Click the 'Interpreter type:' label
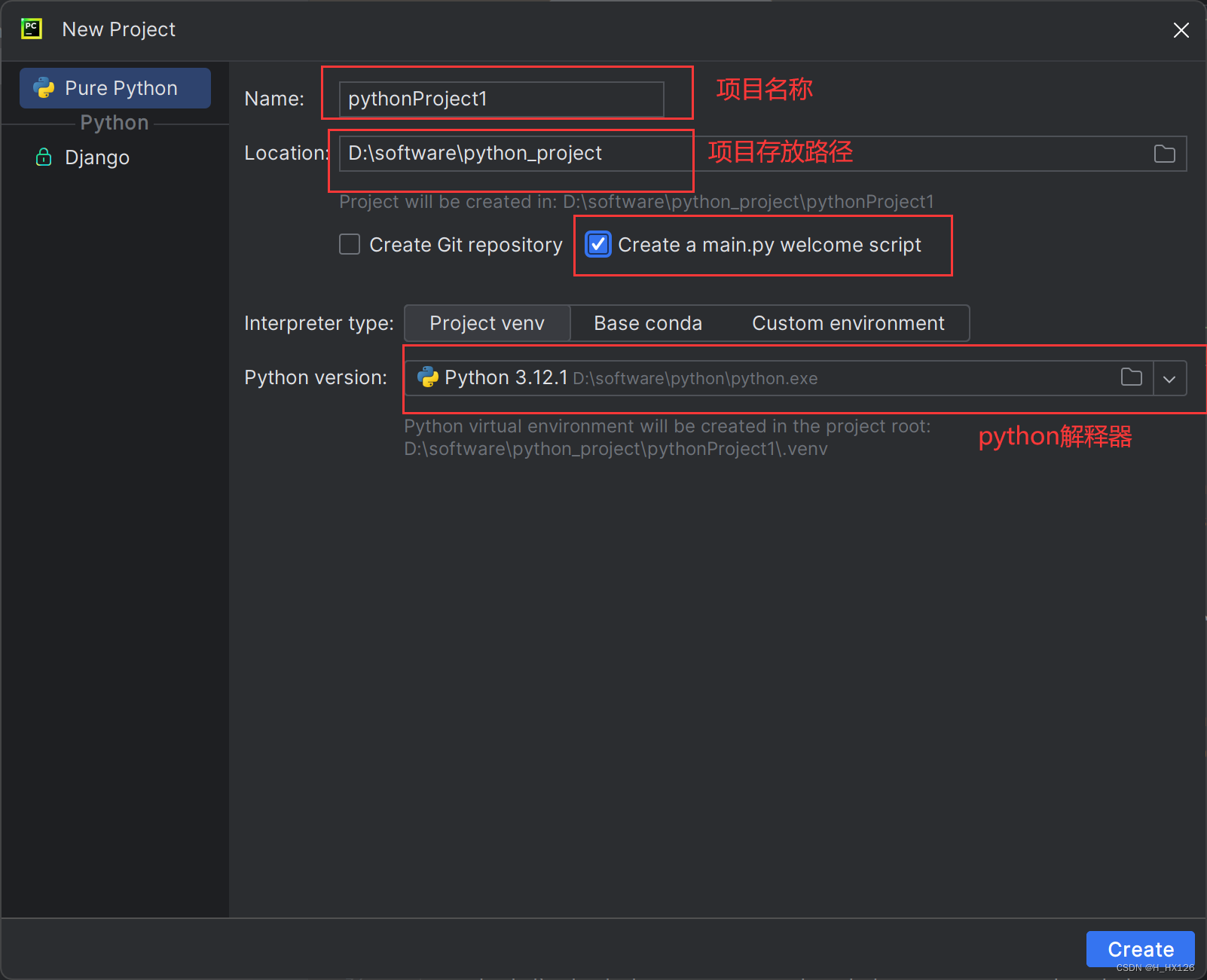This screenshot has width=1207, height=980. click(x=319, y=323)
